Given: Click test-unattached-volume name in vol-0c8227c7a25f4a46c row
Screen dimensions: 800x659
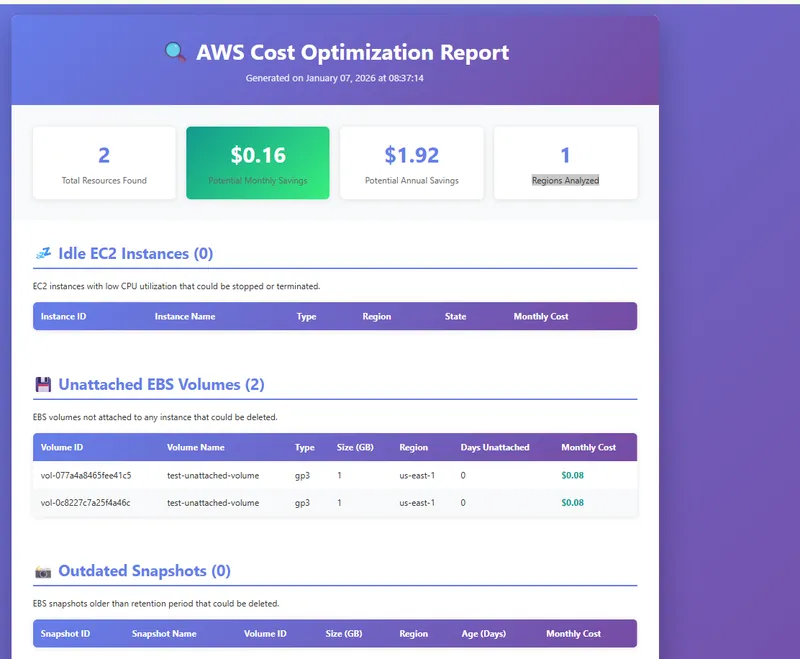Looking at the screenshot, I should 213,502.
